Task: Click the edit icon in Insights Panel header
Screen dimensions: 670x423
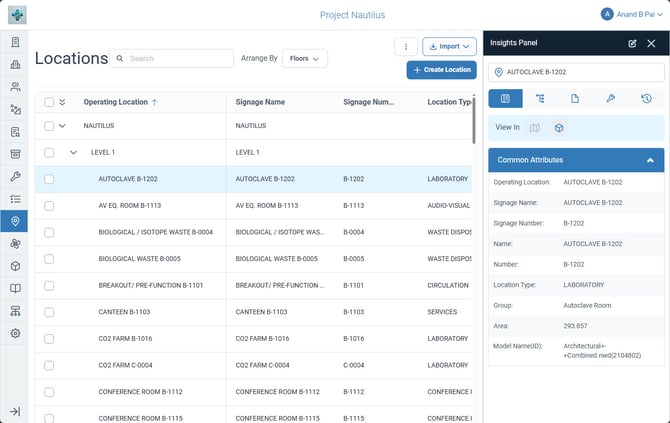Action: 632,43
